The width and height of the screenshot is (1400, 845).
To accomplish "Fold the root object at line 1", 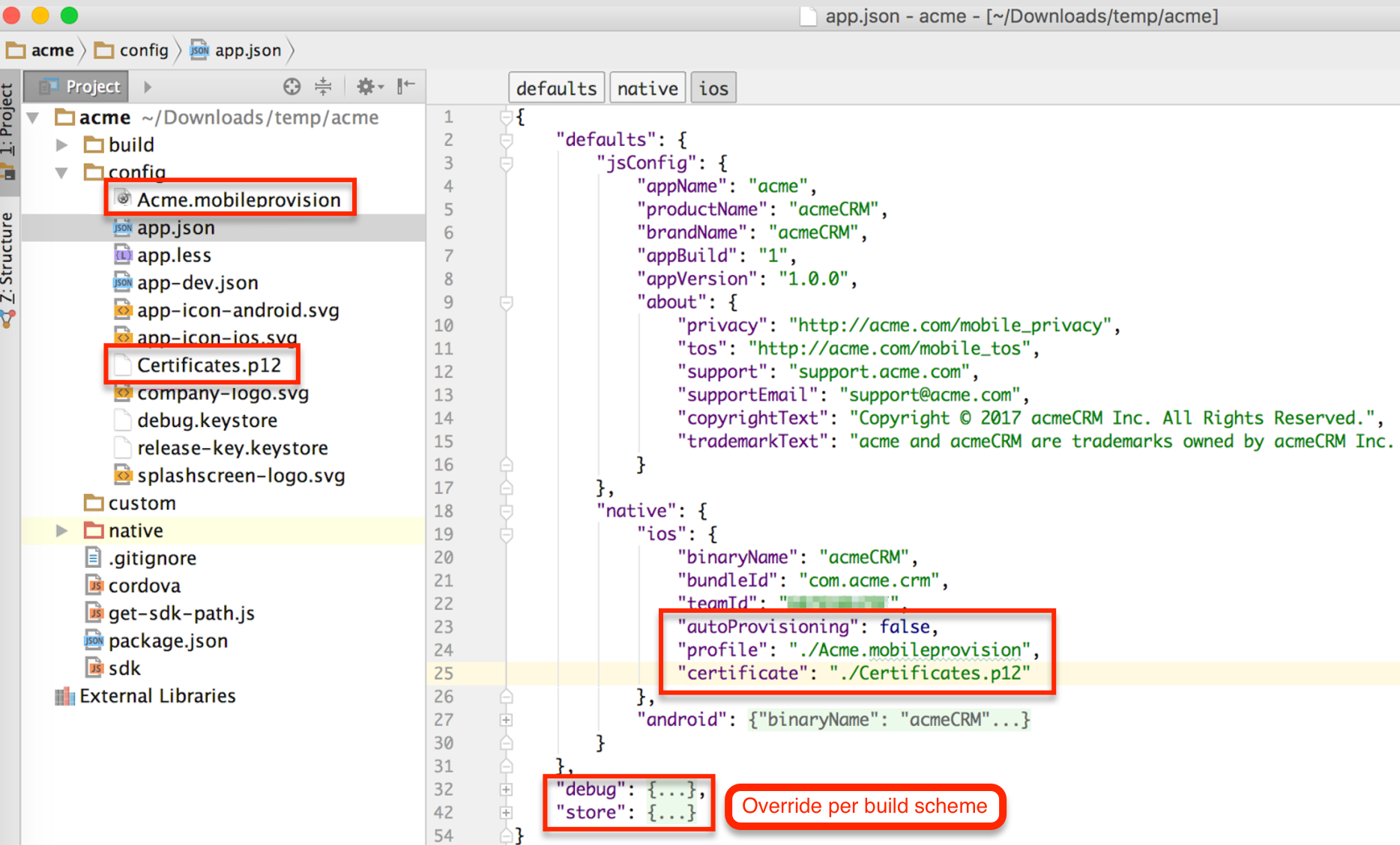I will [x=507, y=117].
